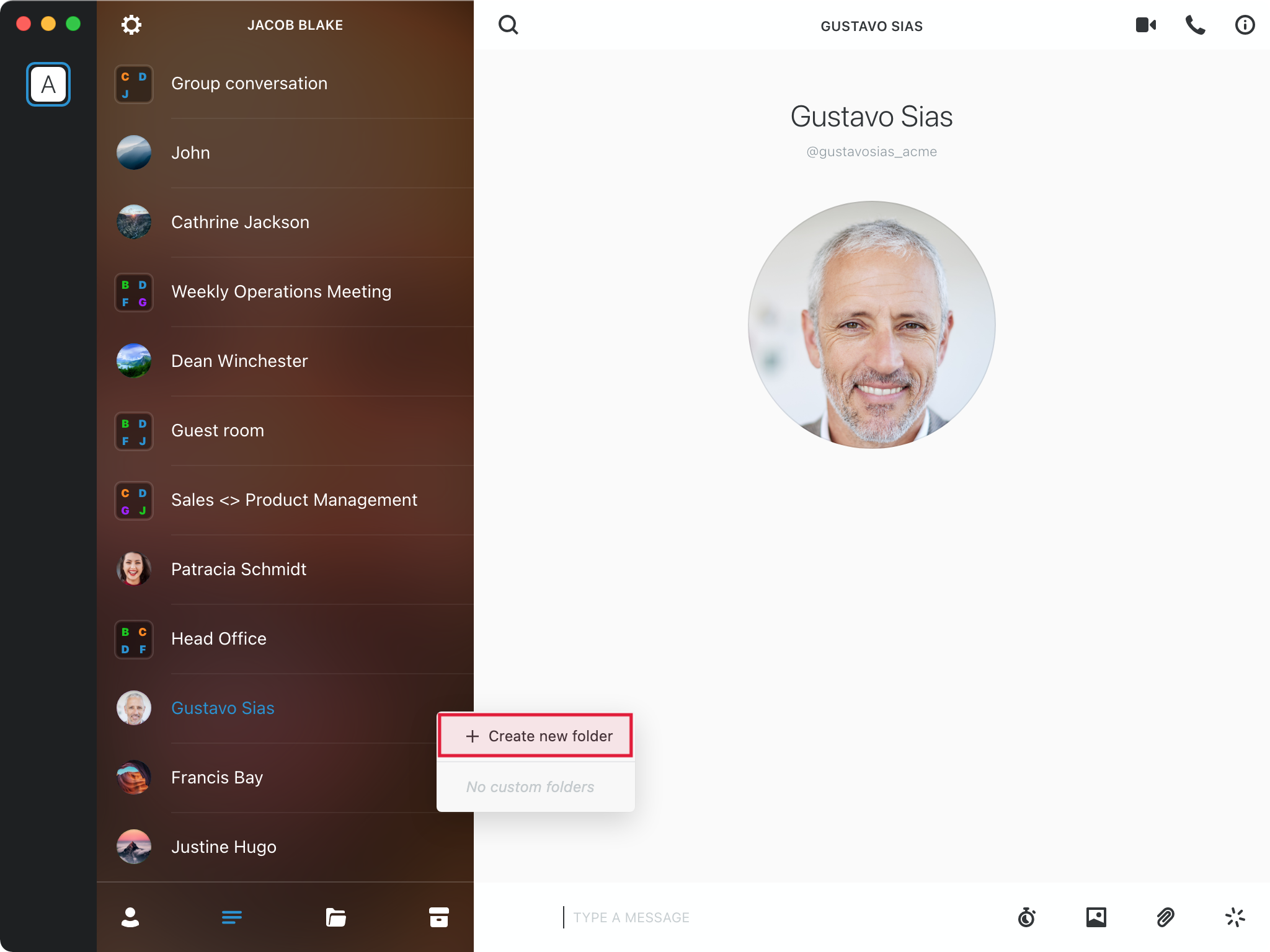Set timed message with stopwatch icon
1270x952 pixels.
(1027, 917)
